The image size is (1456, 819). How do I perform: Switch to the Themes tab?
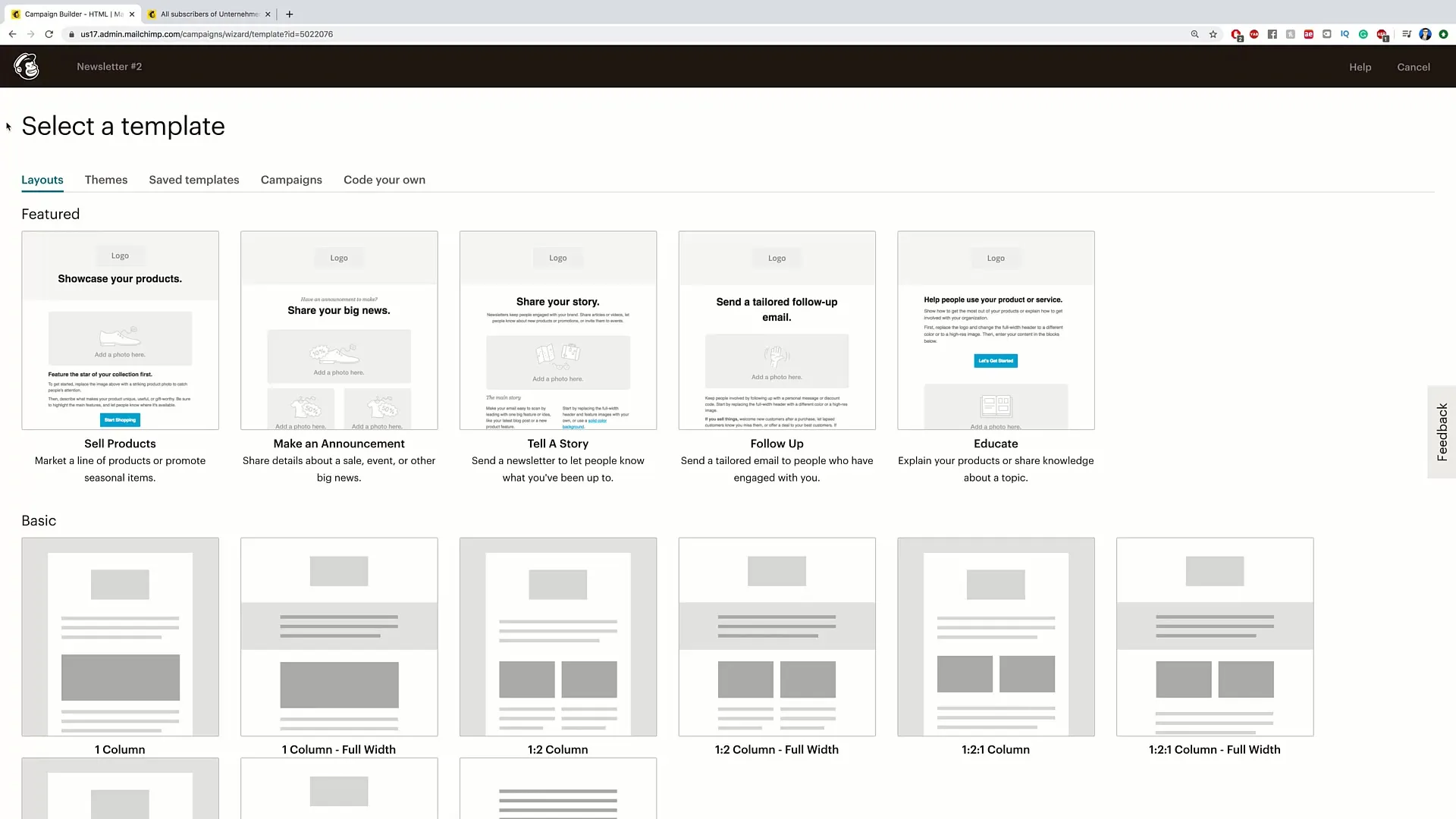pos(106,180)
